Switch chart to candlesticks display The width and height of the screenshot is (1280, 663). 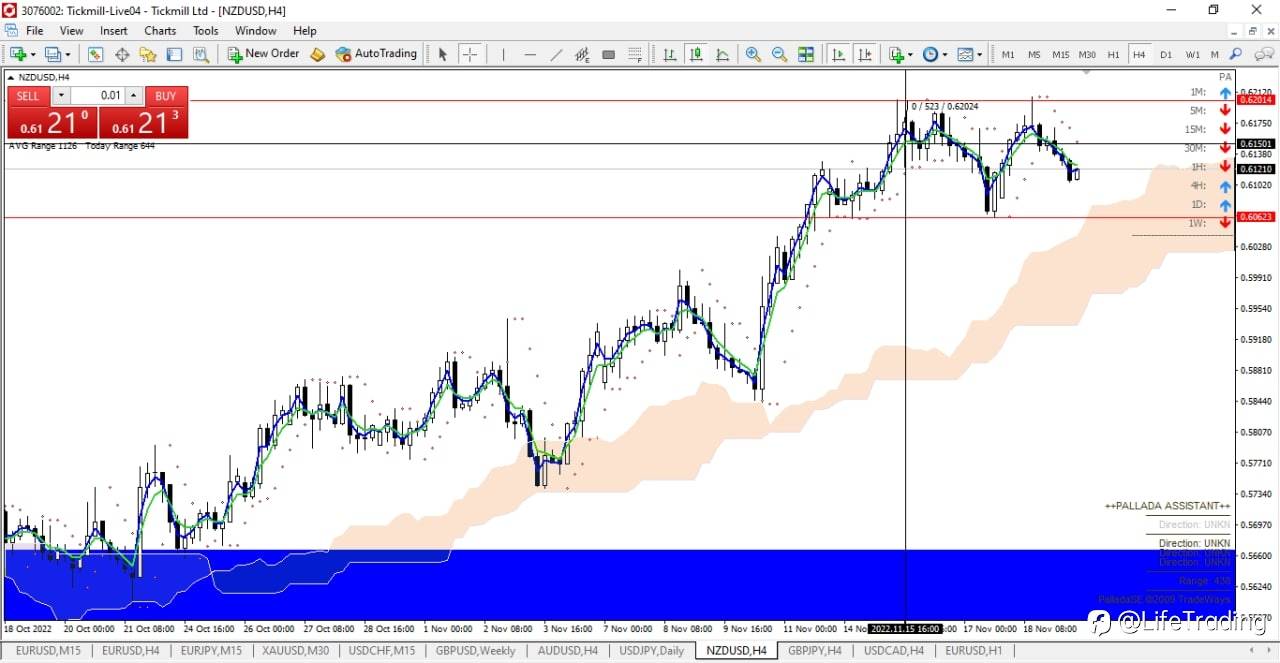[696, 54]
